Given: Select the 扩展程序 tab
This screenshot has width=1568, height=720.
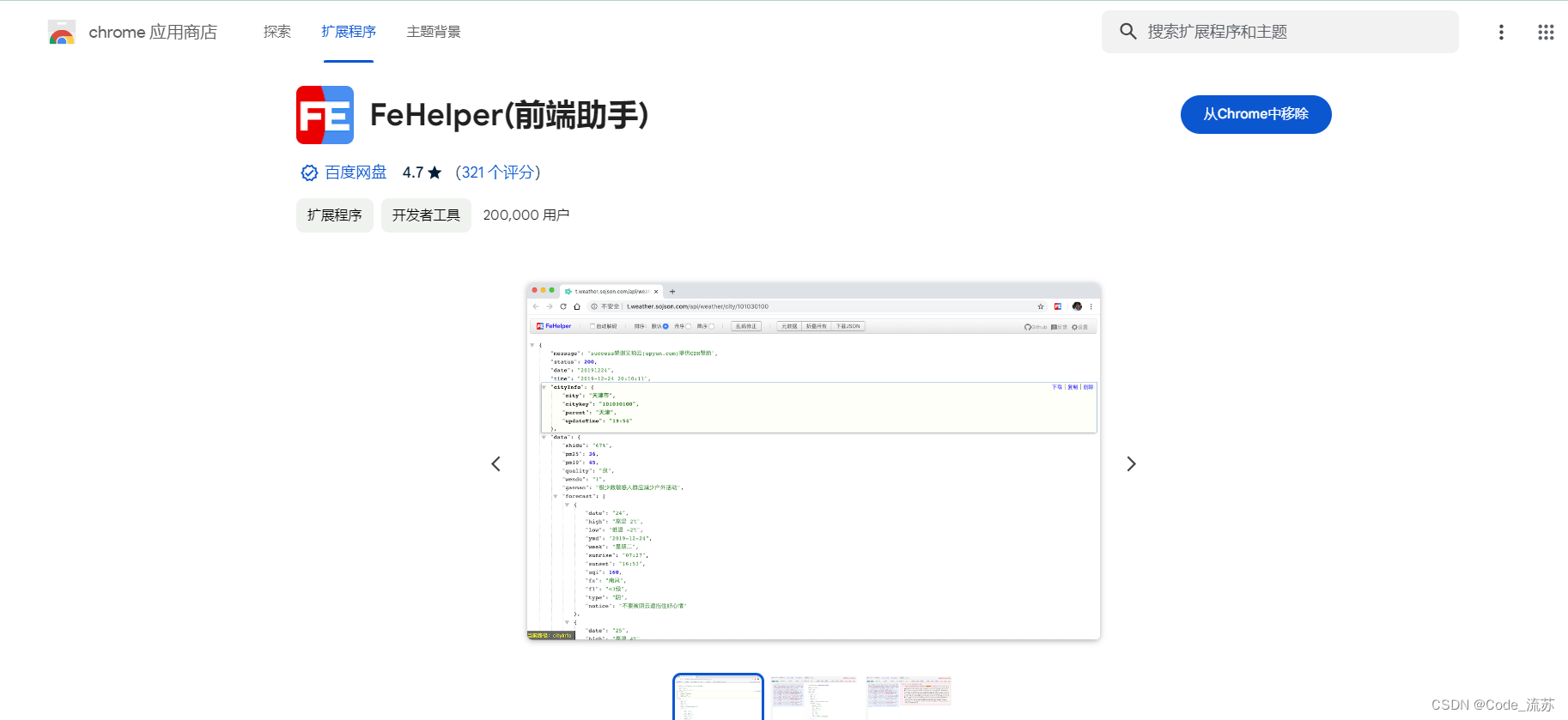Looking at the screenshot, I should click(349, 32).
